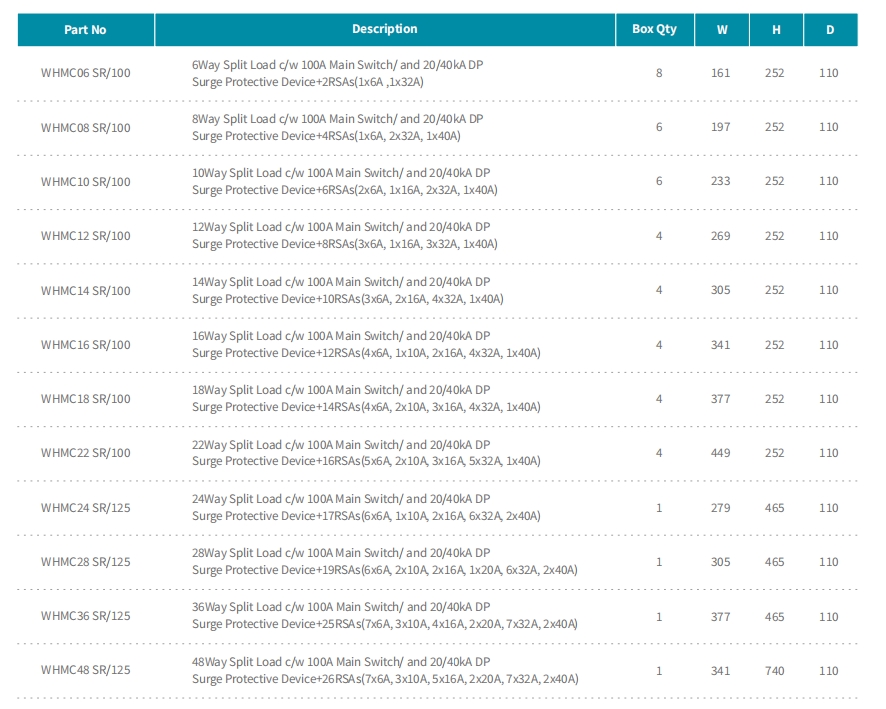Click the H column header
This screenshot has width=886, height=709.
pos(776,29)
